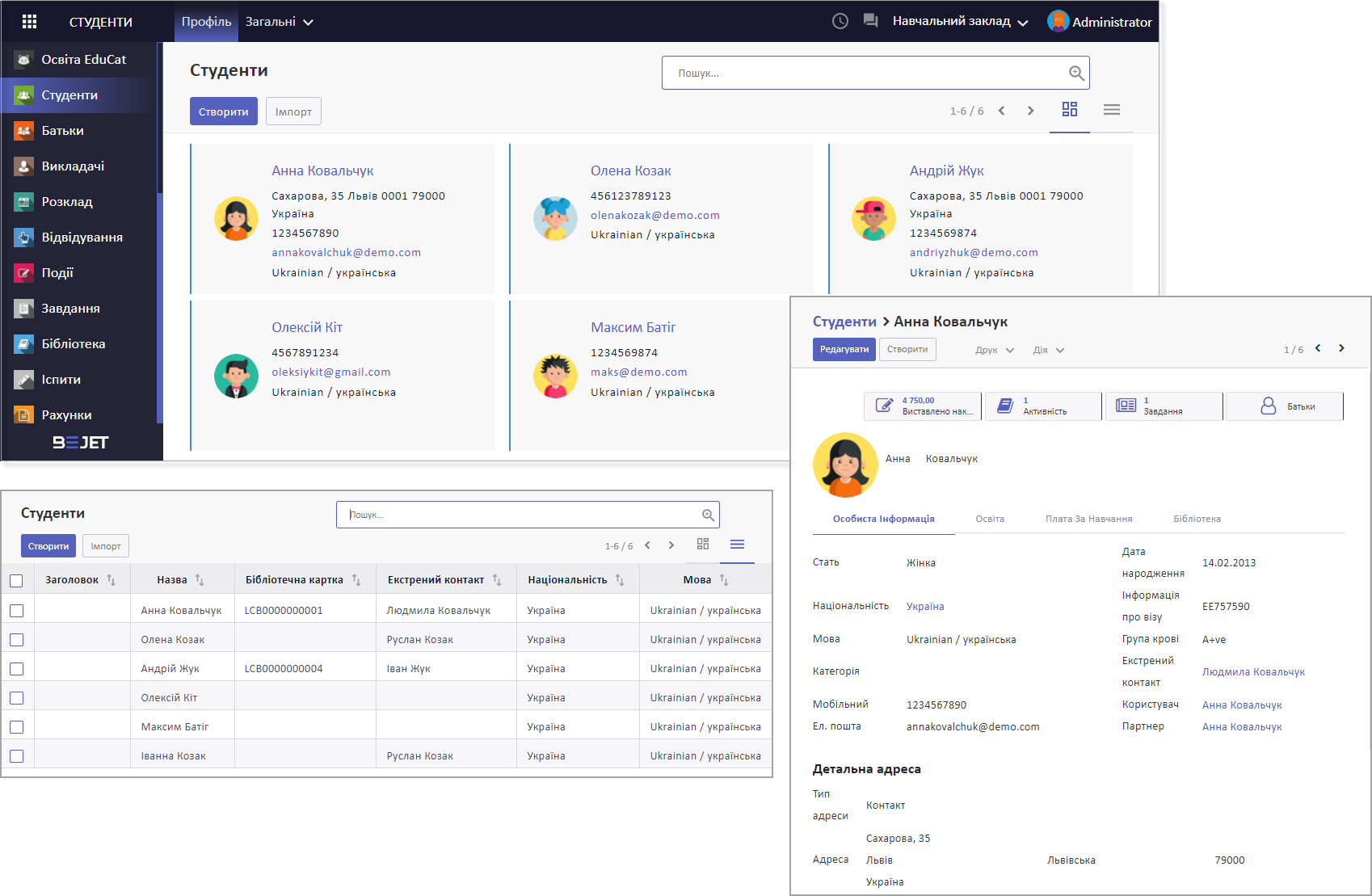Switch to list view in main window
1372x896 pixels.
pyautogui.click(x=1112, y=109)
